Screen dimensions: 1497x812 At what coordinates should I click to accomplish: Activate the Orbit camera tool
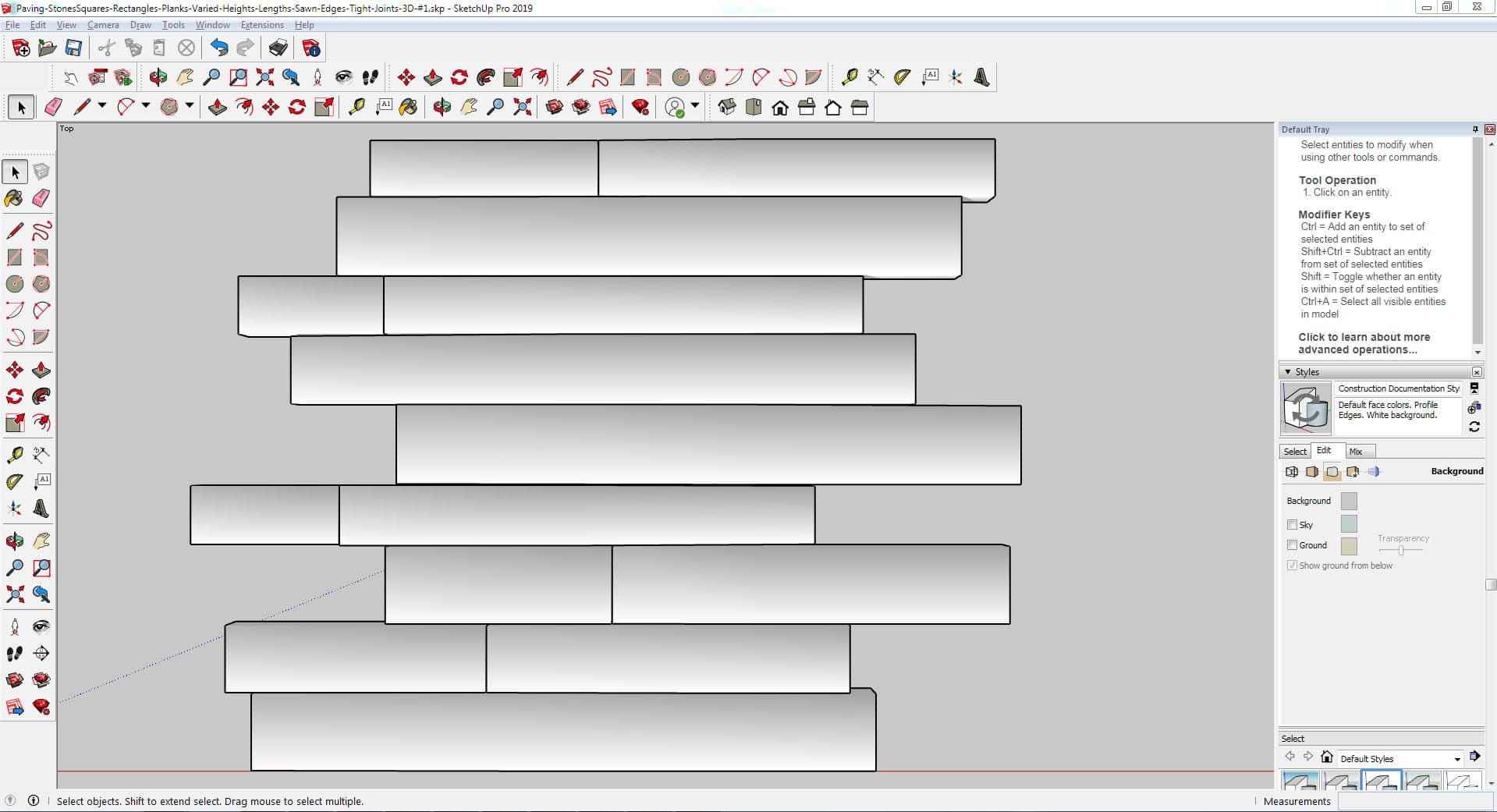pyautogui.click(x=14, y=541)
